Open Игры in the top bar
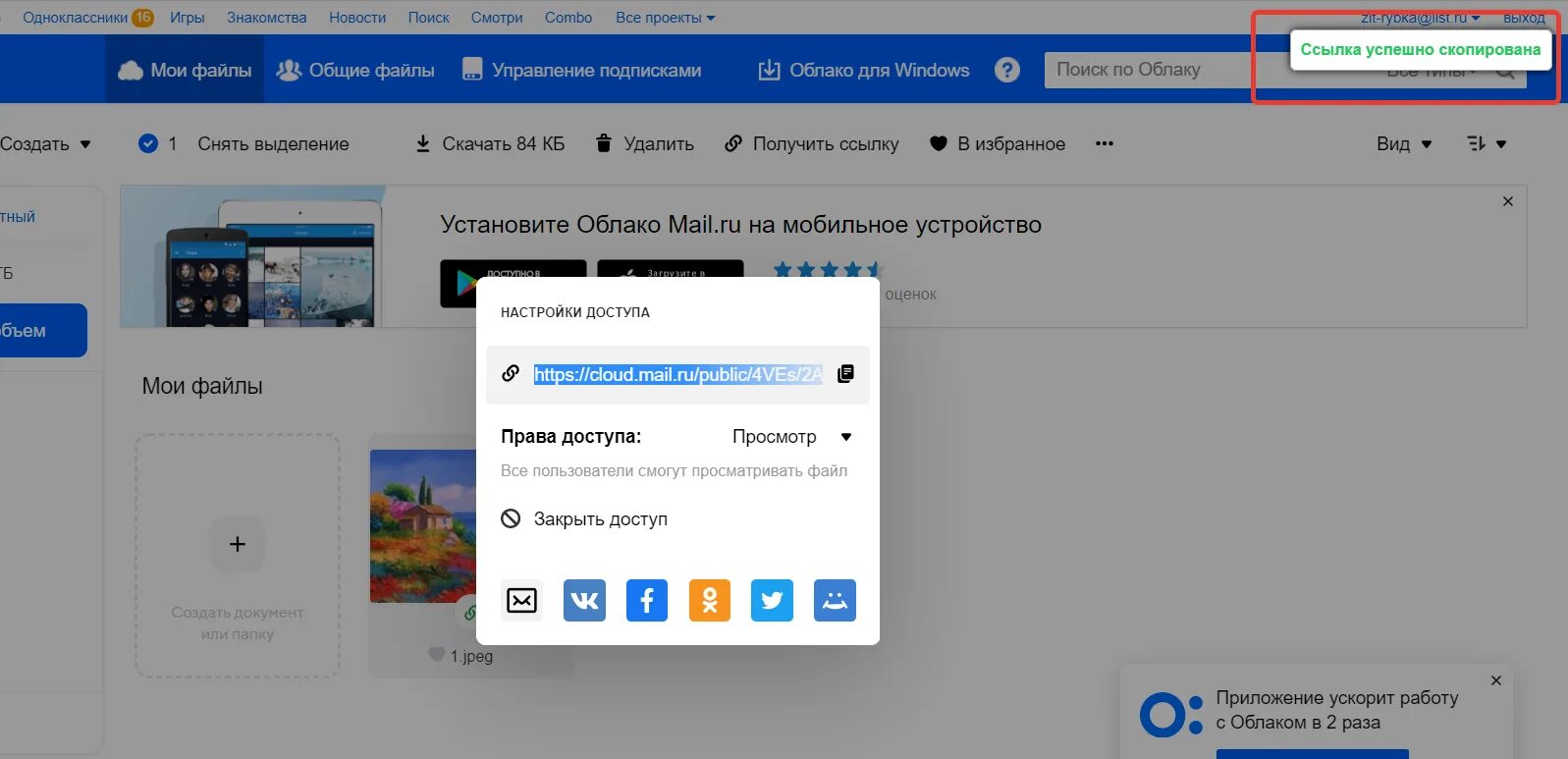 (x=187, y=18)
